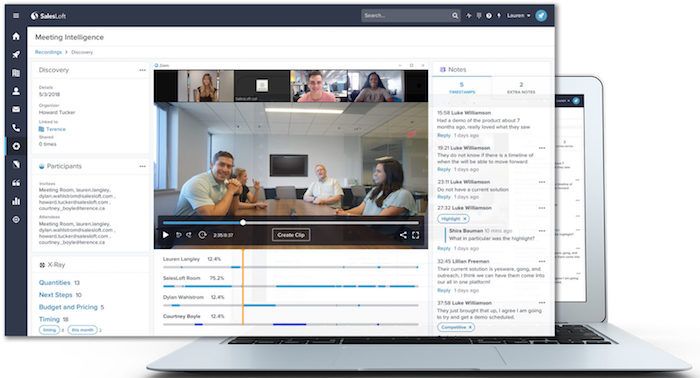Open the sidebar quotes icon above the chart

[16, 183]
